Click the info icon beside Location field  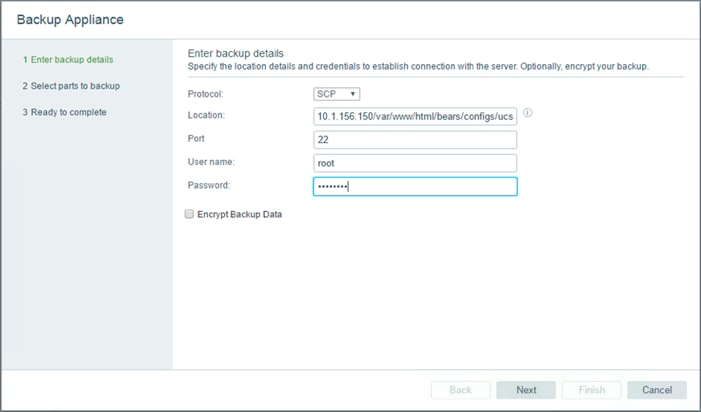528,113
